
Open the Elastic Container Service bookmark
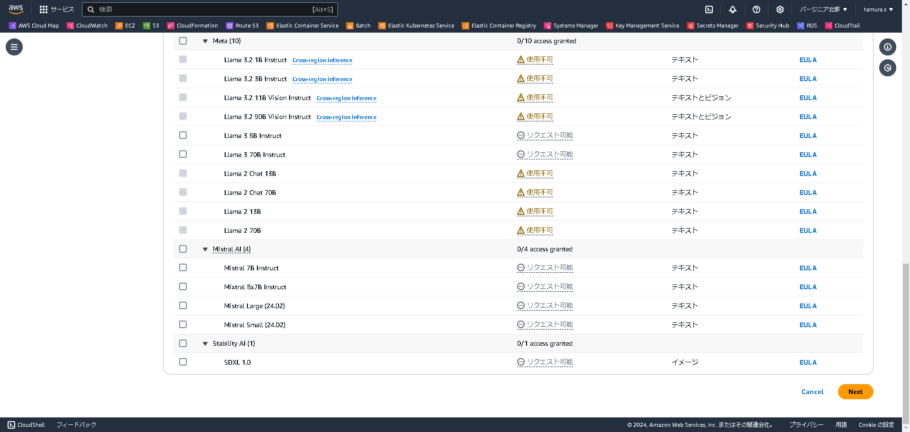302,26
